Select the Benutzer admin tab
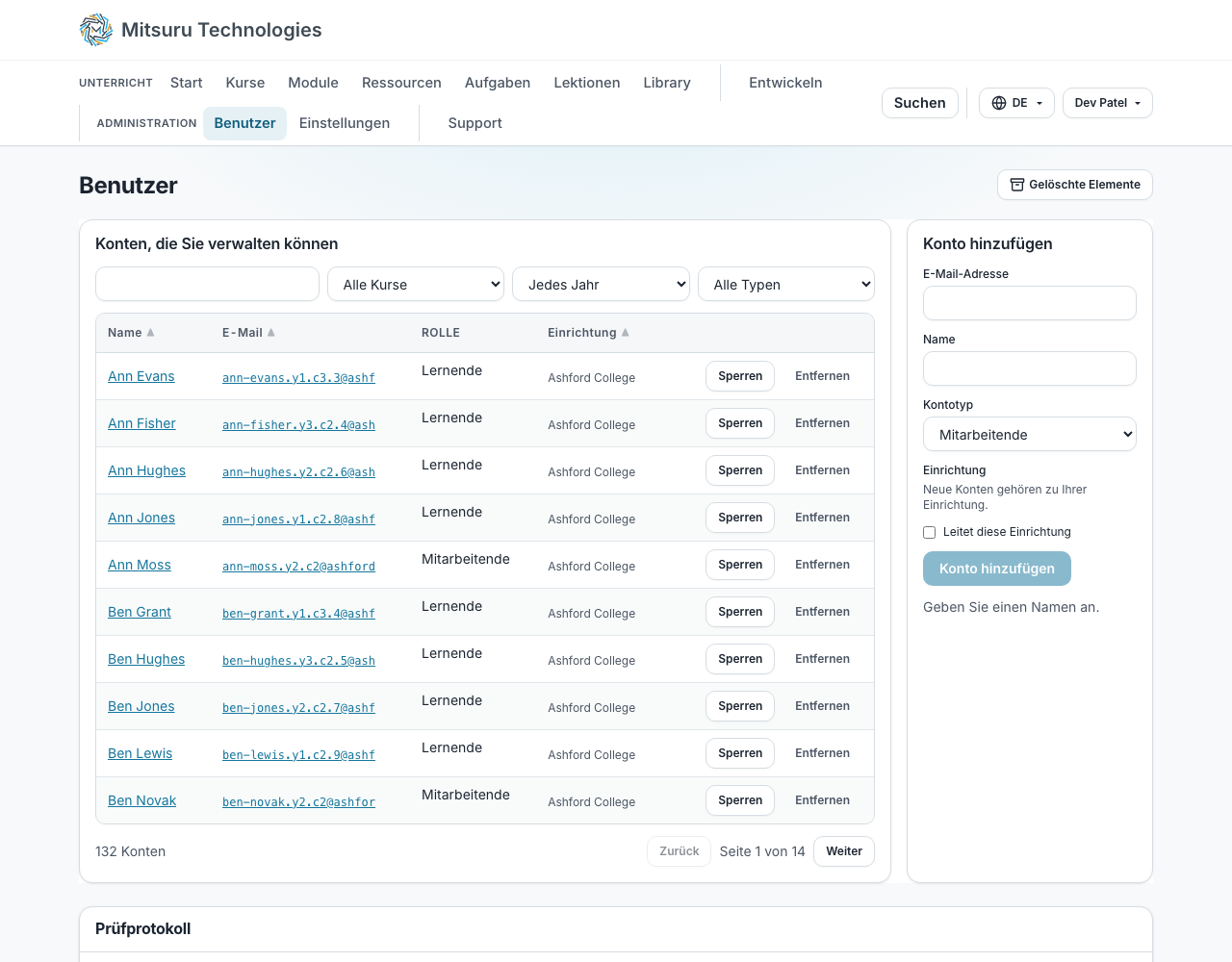1232x962 pixels. (x=244, y=123)
